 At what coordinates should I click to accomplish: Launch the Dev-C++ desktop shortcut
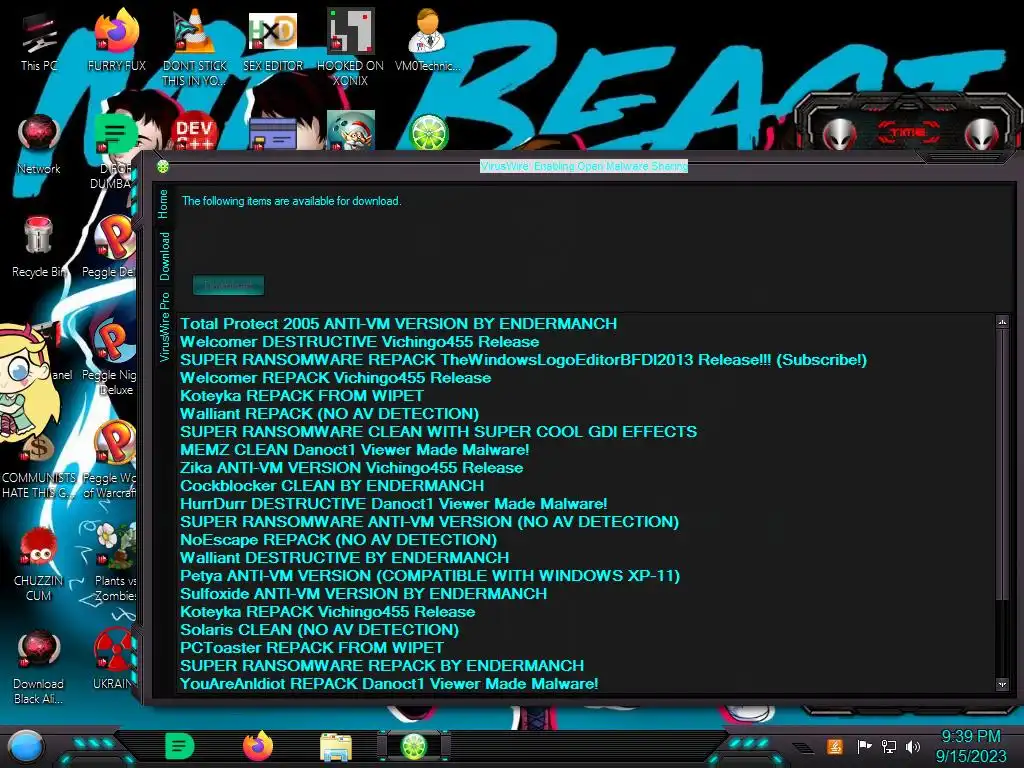click(x=194, y=132)
